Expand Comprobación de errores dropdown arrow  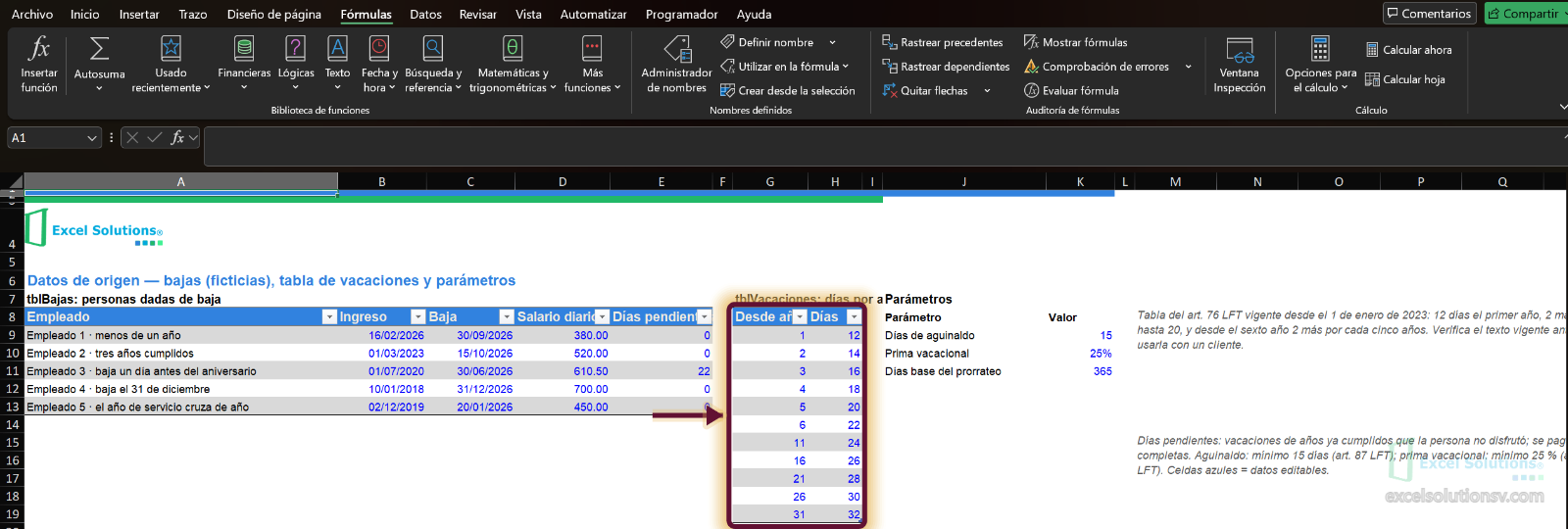[x=1188, y=67]
